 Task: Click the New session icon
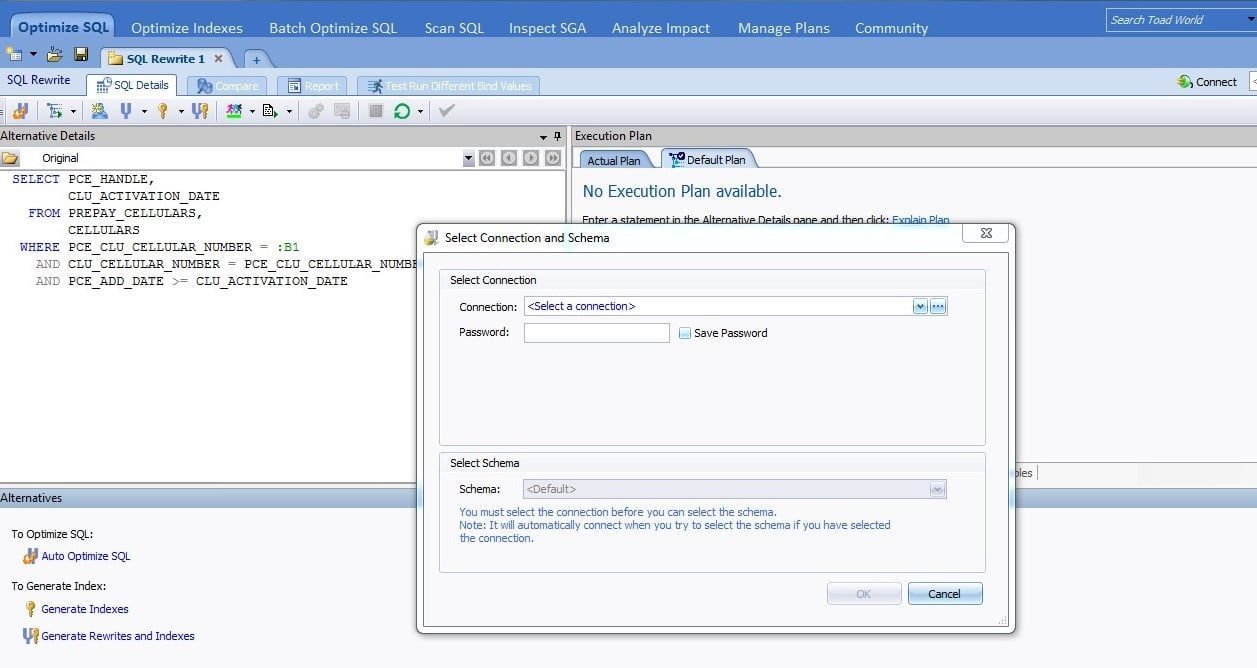pos(14,54)
